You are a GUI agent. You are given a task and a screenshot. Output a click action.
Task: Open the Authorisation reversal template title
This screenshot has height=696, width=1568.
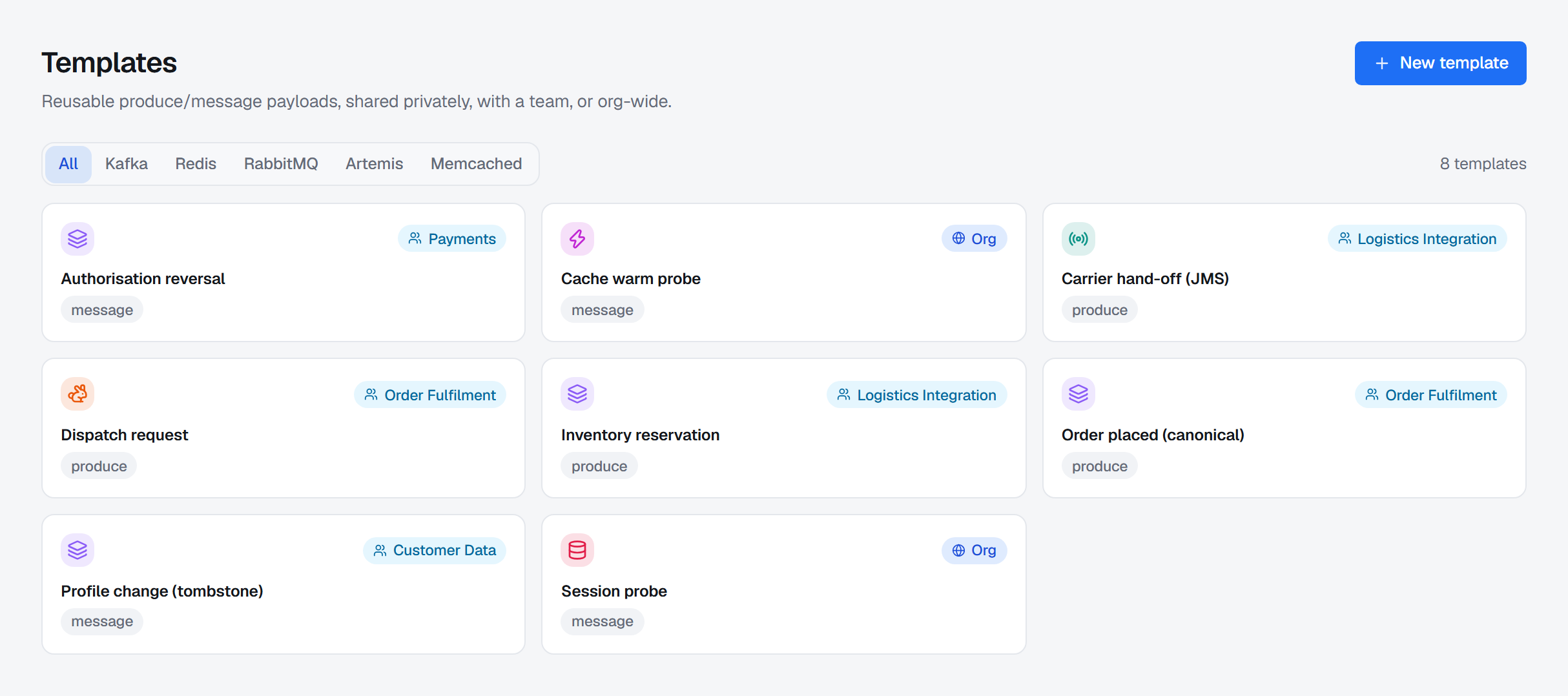tap(143, 279)
